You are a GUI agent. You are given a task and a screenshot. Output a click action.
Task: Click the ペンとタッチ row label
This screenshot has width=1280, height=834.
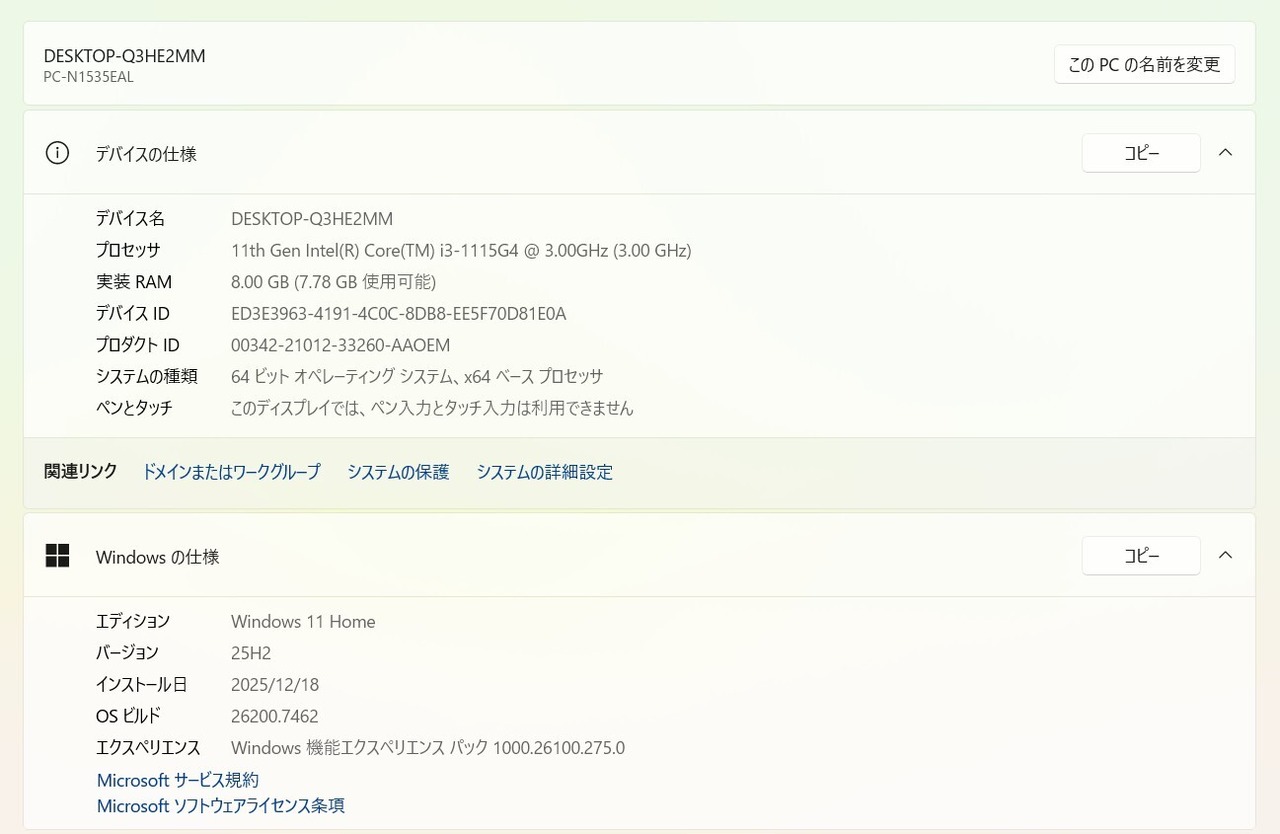[134, 408]
